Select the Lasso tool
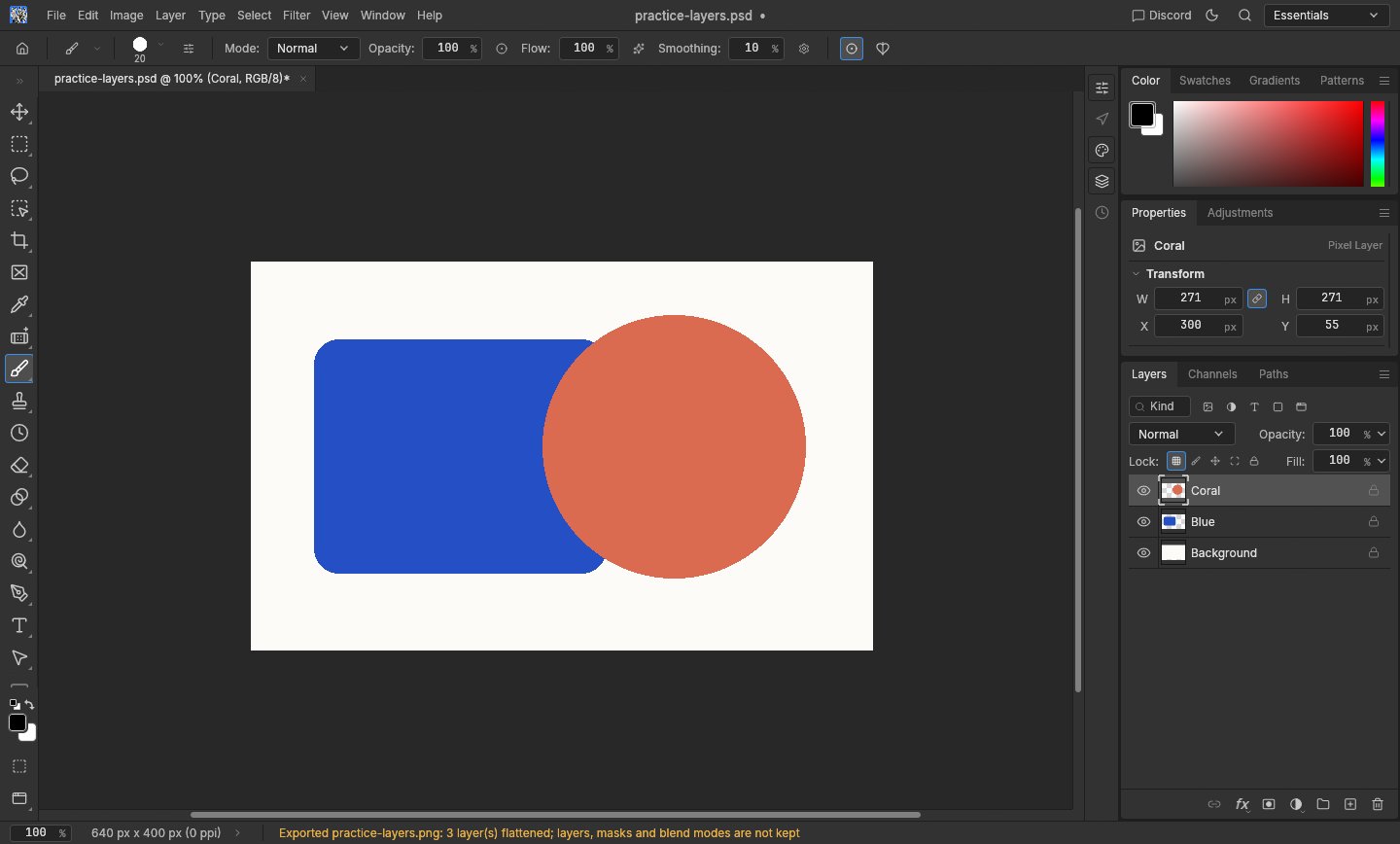Viewport: 1400px width, 844px height. (x=19, y=176)
